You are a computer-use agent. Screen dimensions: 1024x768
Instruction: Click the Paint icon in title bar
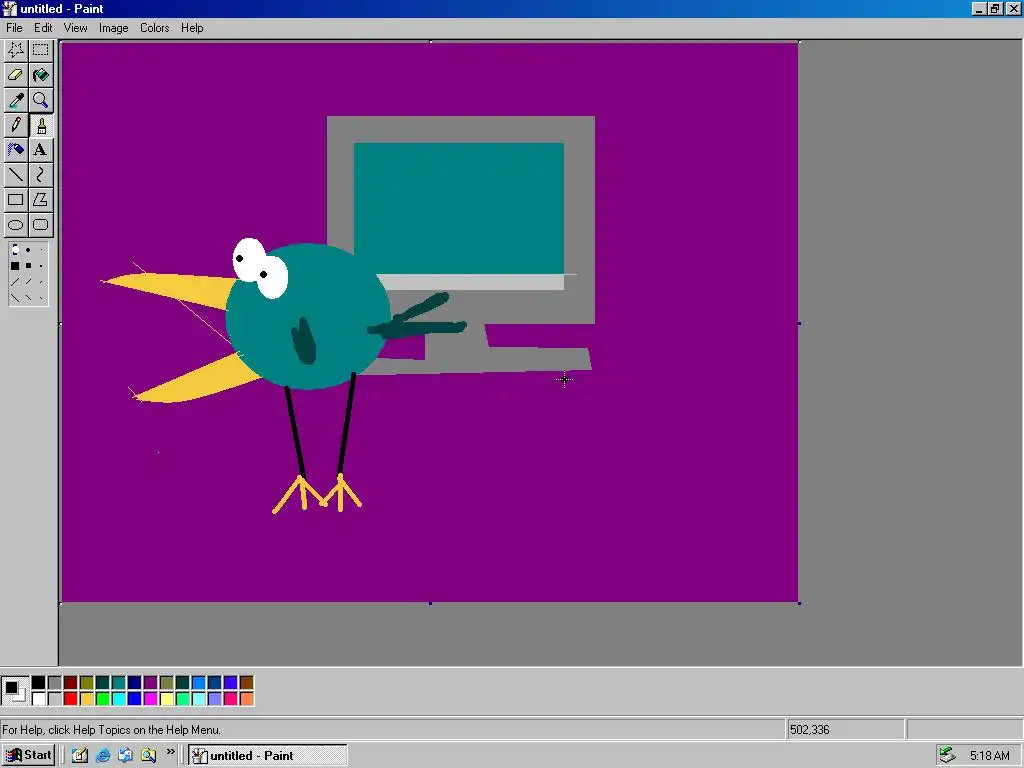tap(9, 8)
